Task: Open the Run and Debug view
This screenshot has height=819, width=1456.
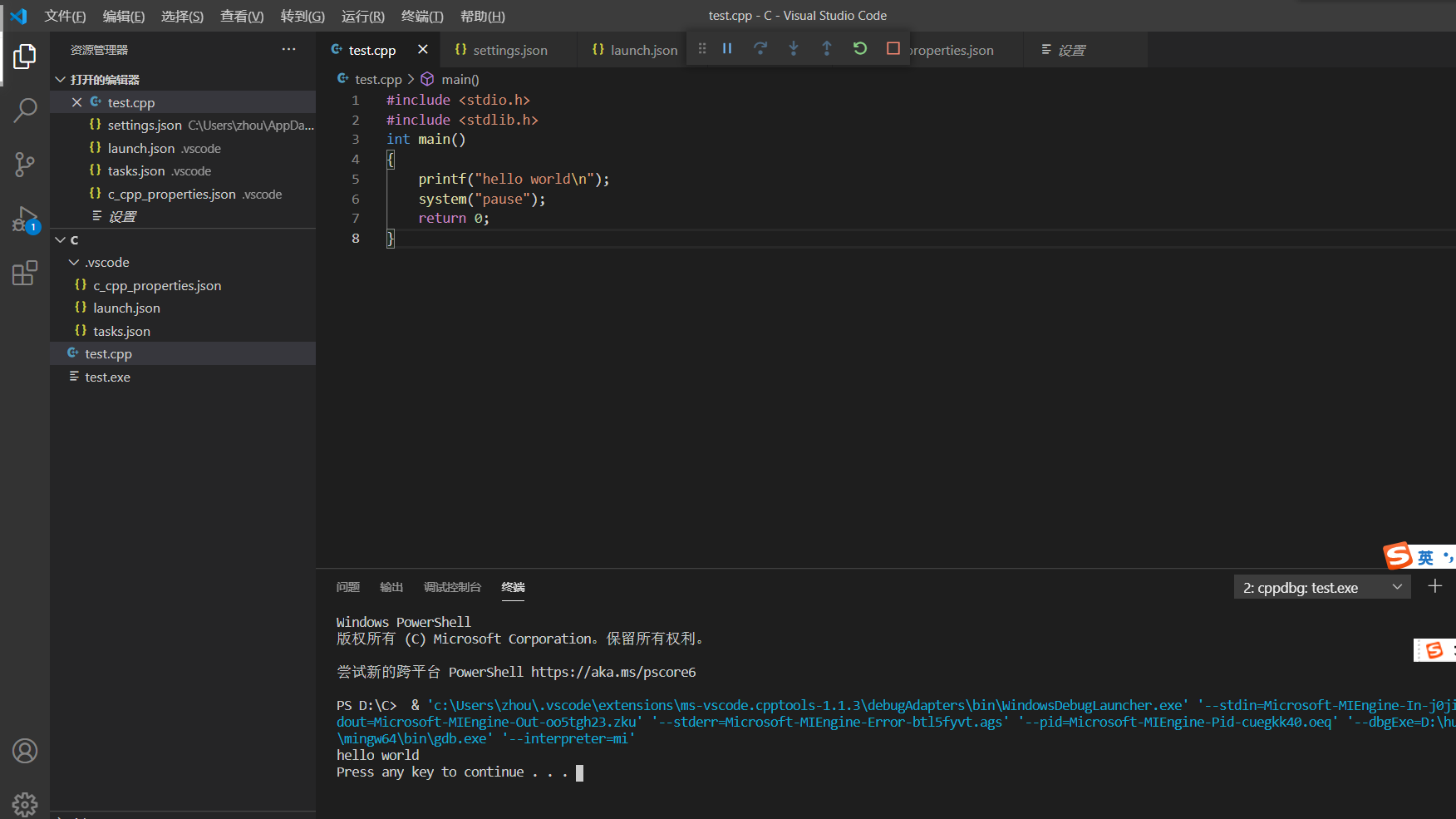Action: click(25, 220)
